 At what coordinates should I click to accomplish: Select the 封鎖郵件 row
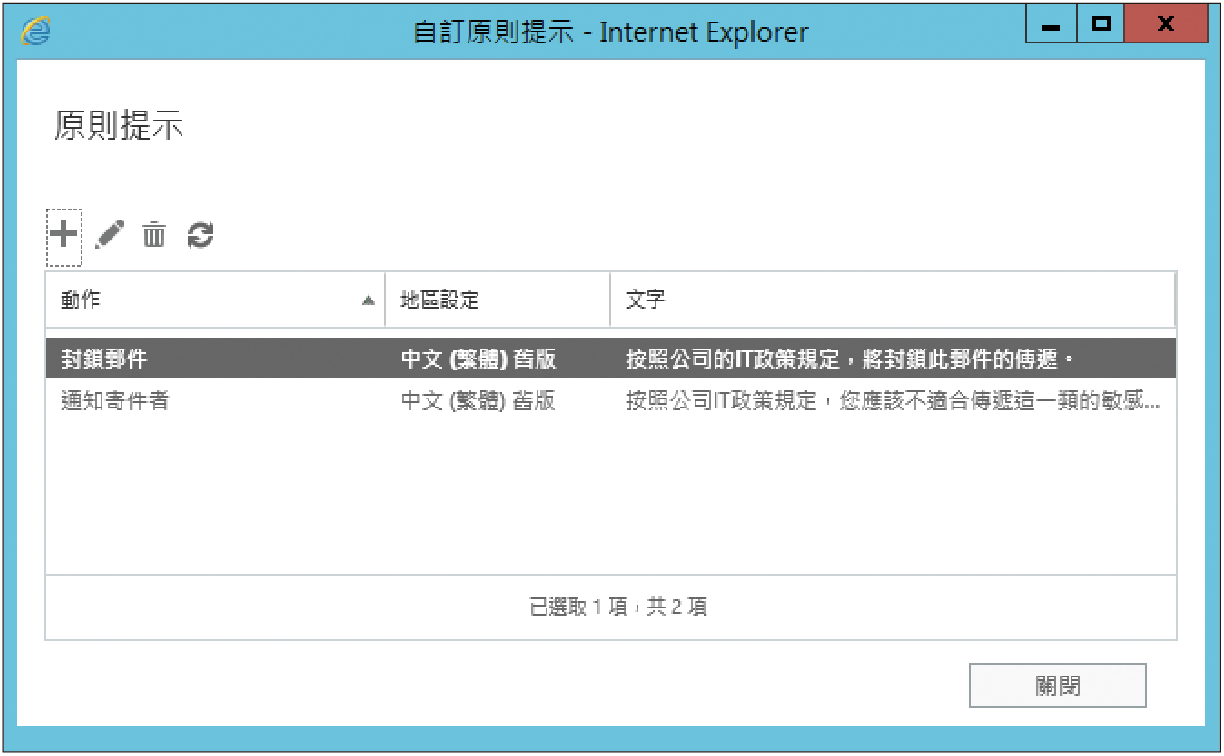104,359
